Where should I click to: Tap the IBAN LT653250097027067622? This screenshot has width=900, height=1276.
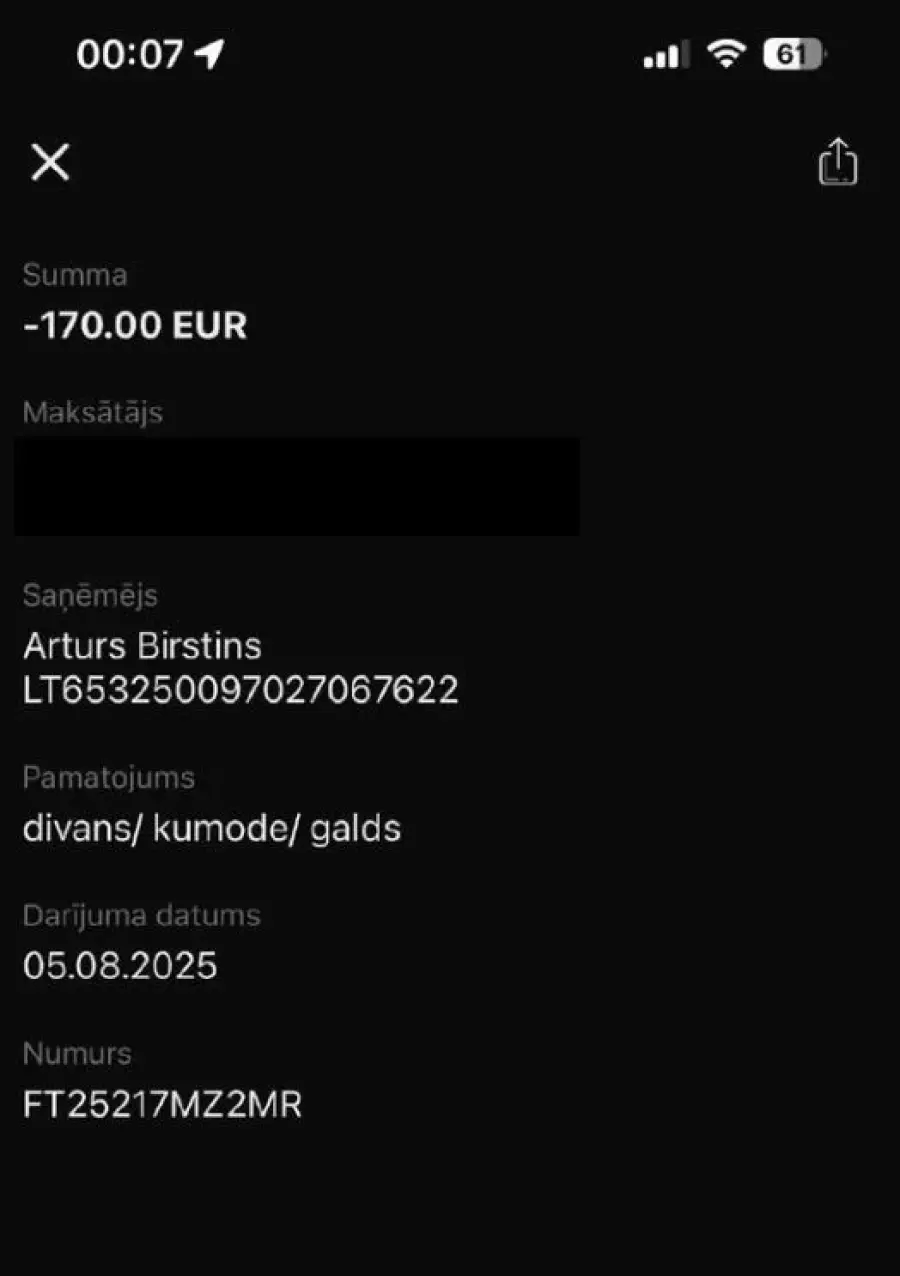tap(240, 690)
